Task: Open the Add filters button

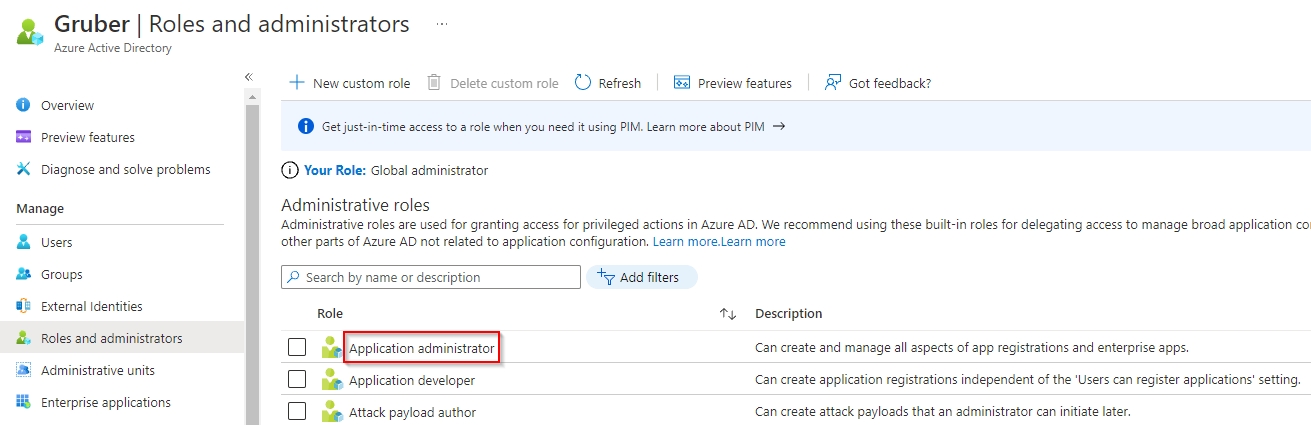Action: pos(641,277)
